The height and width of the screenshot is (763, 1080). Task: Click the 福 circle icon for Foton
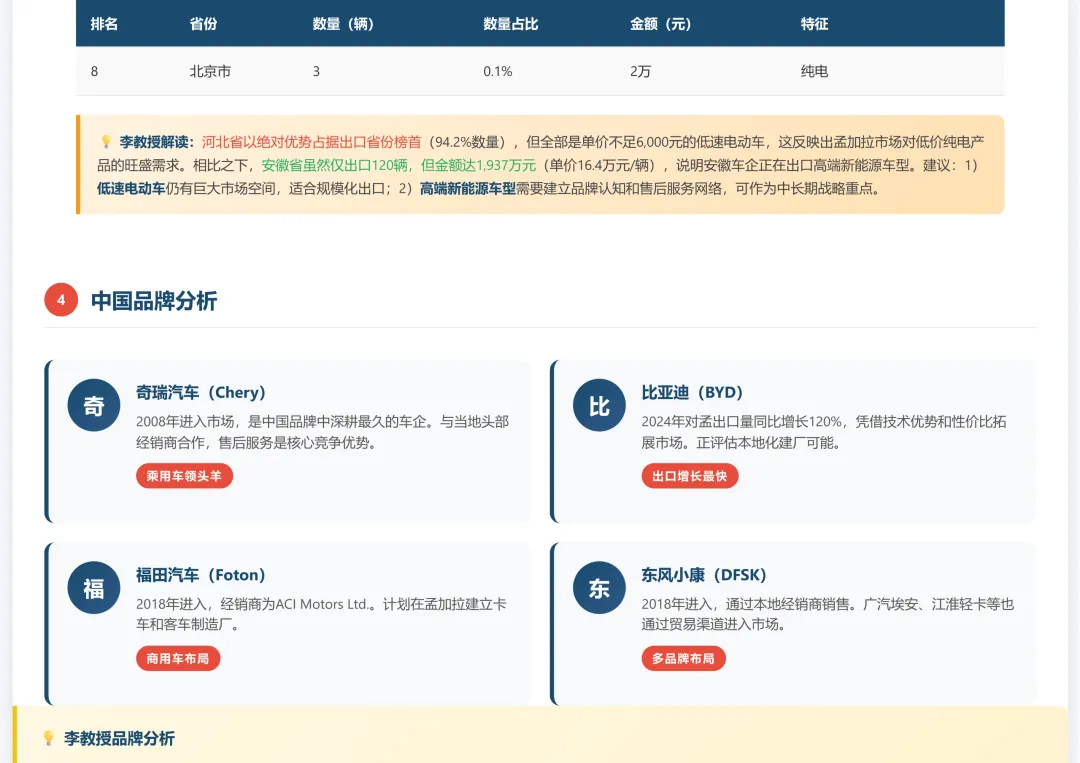(x=94, y=588)
